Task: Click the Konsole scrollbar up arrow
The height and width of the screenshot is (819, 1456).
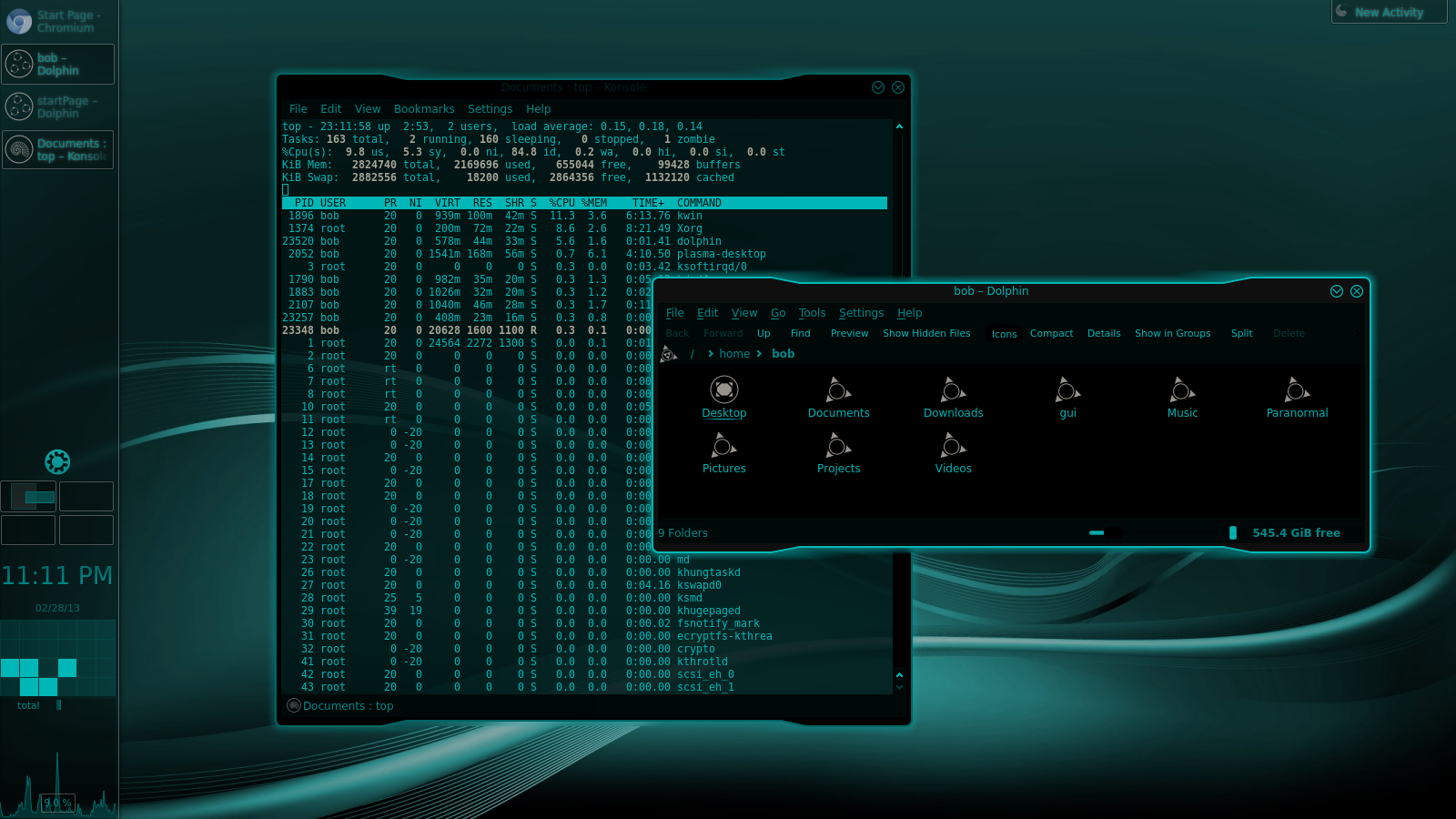Action: (x=899, y=126)
